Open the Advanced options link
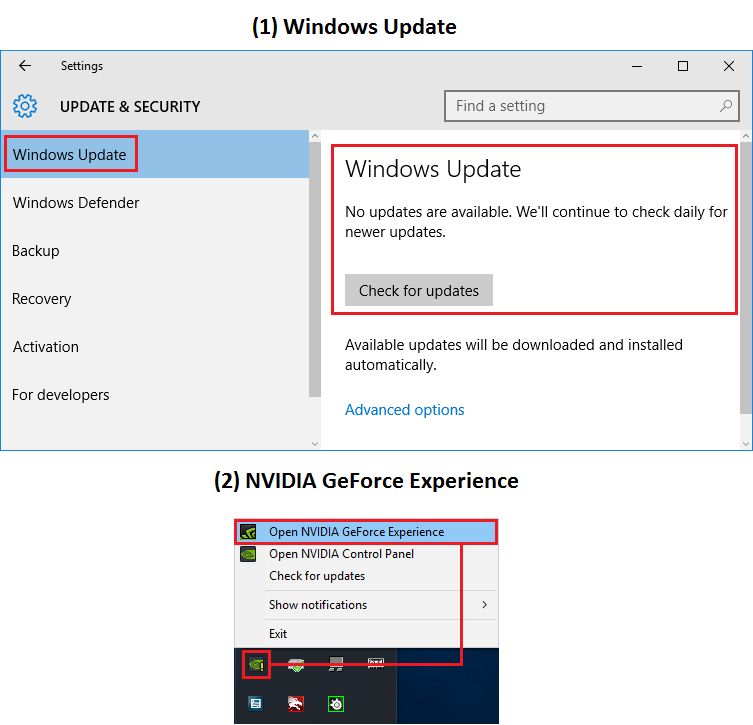Viewport: 753px width, 725px height. click(404, 410)
